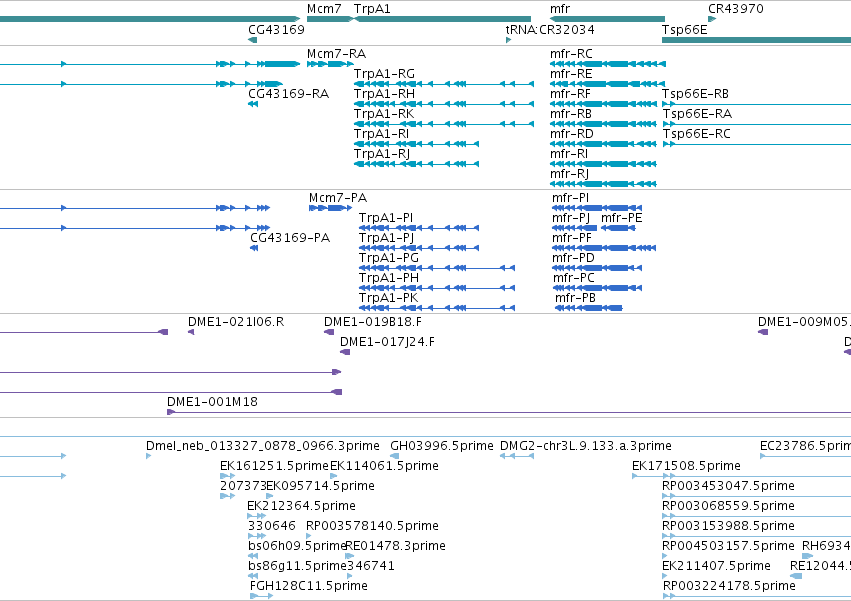This screenshot has width=851, height=601.
Task: Select EST EK114061.5prime
Action: click(x=384, y=466)
